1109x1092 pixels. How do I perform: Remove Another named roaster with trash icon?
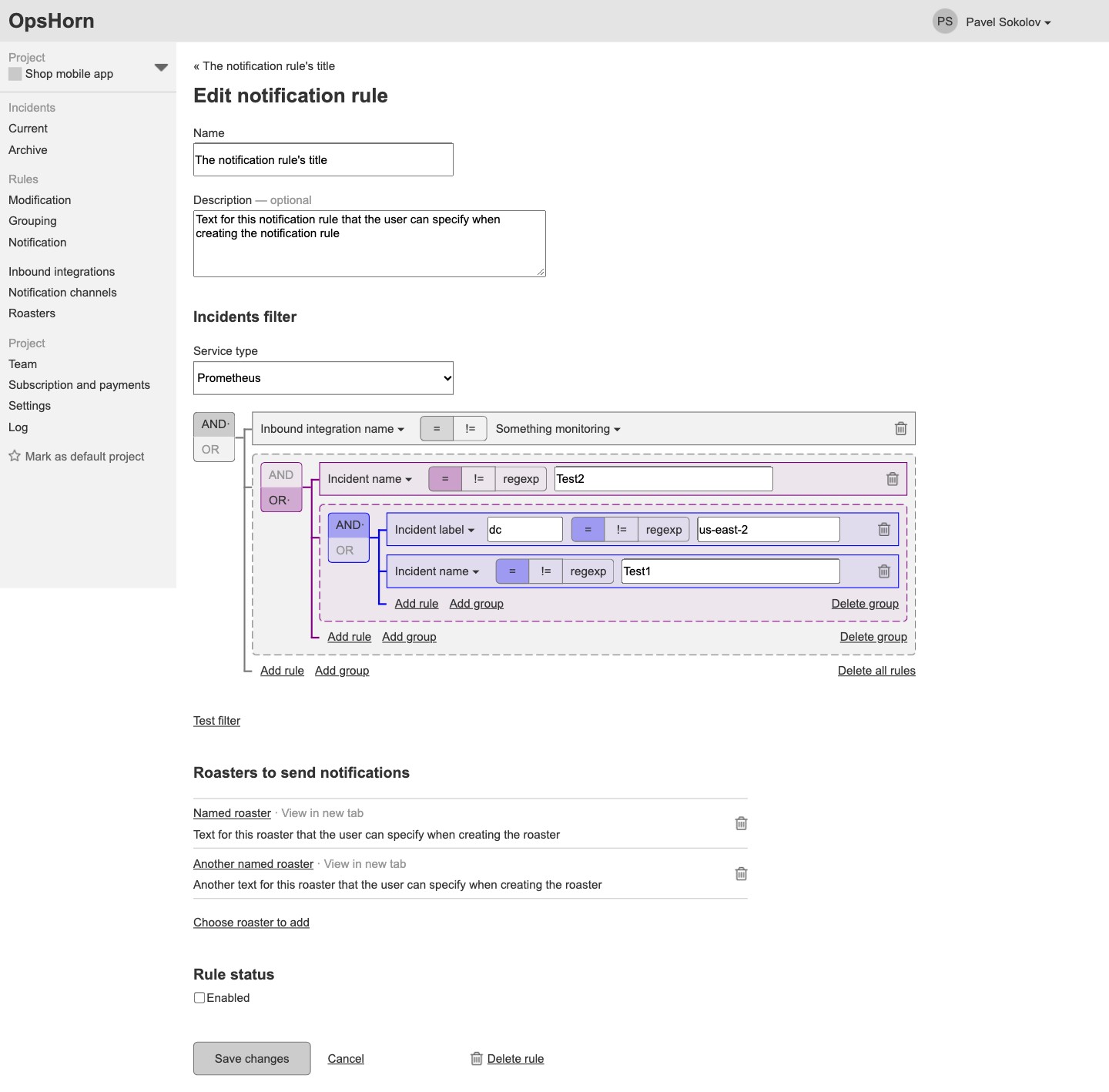(741, 873)
